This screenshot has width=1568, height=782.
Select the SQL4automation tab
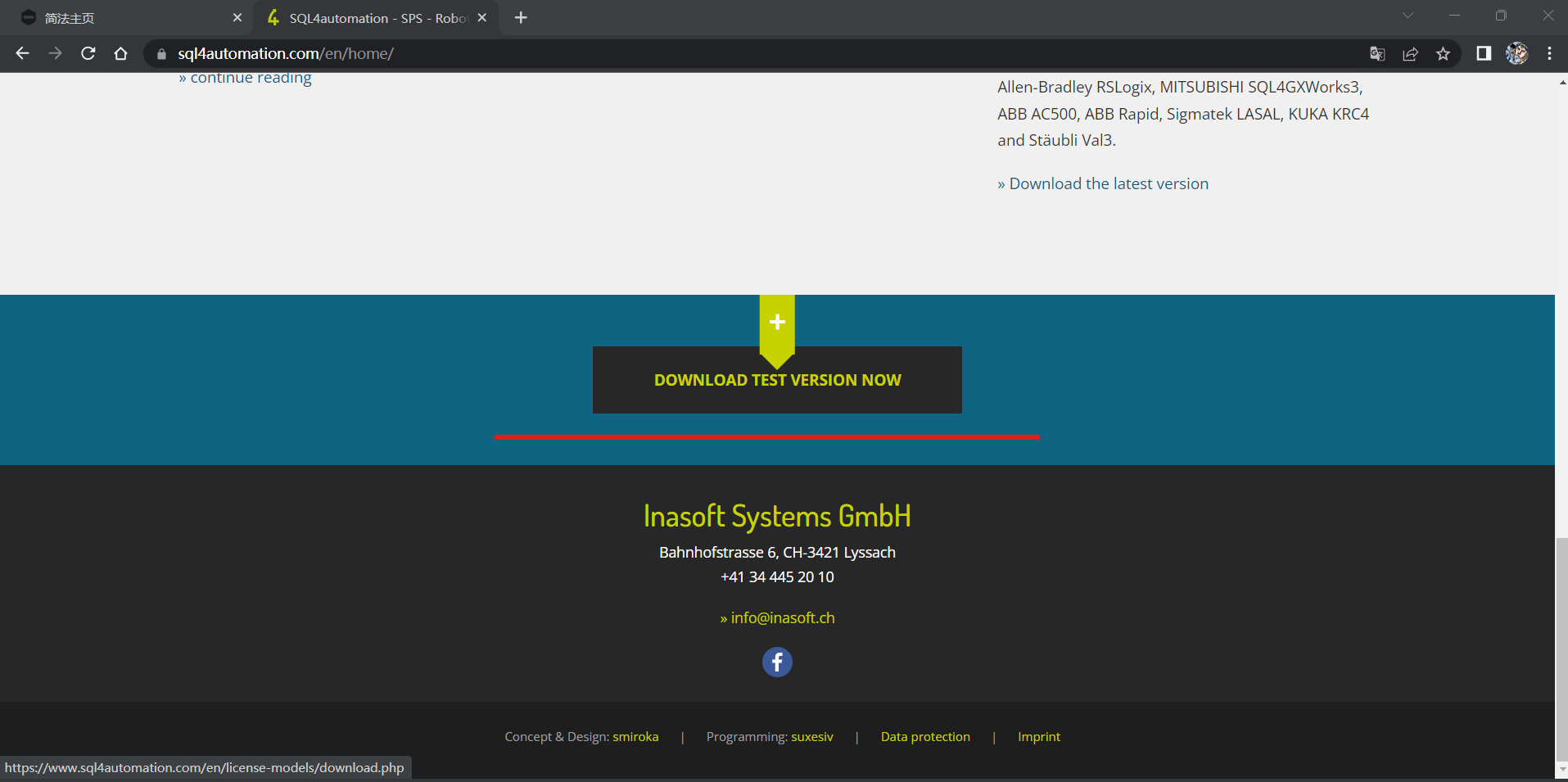click(x=376, y=18)
